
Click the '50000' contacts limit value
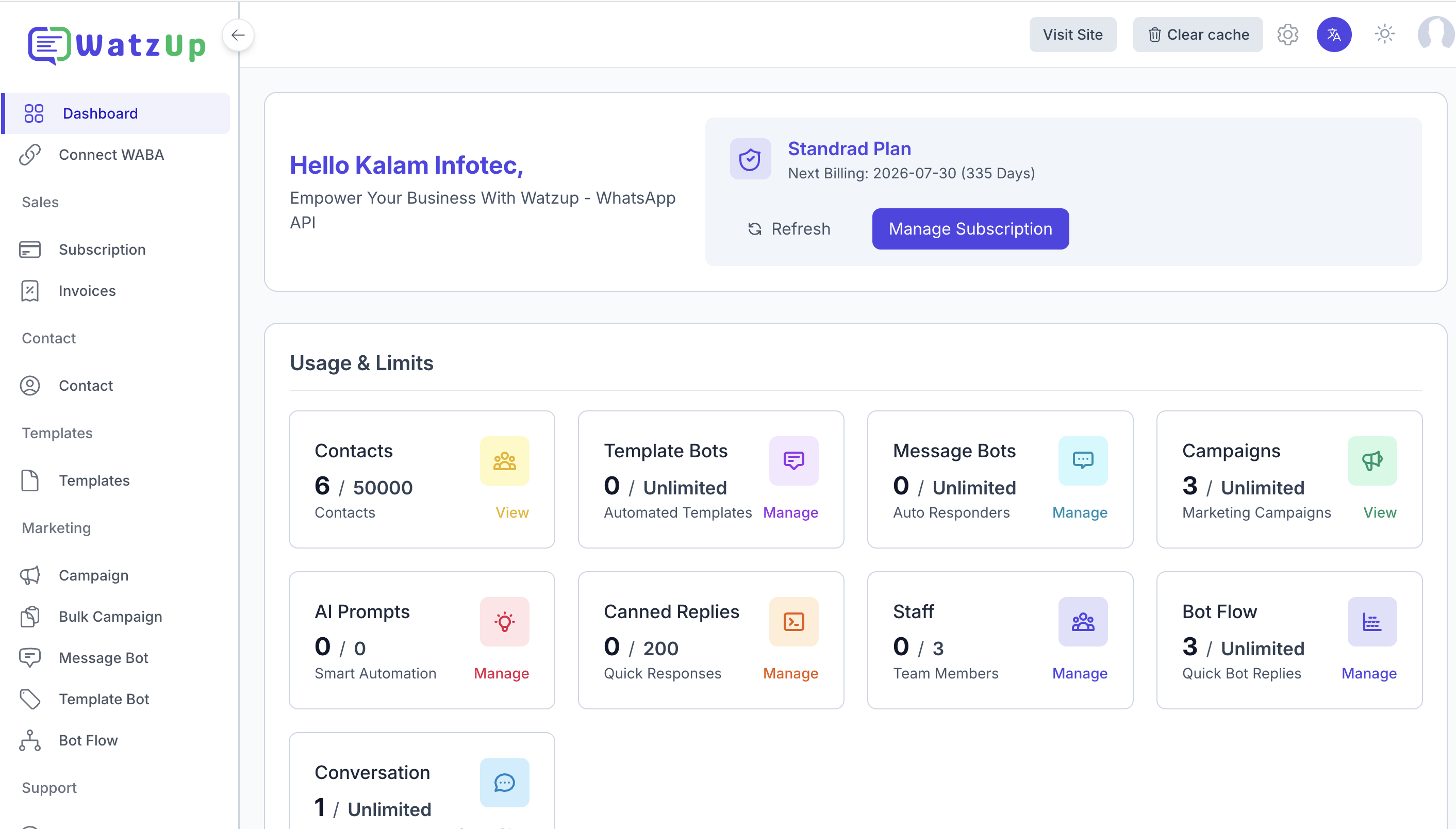(383, 488)
